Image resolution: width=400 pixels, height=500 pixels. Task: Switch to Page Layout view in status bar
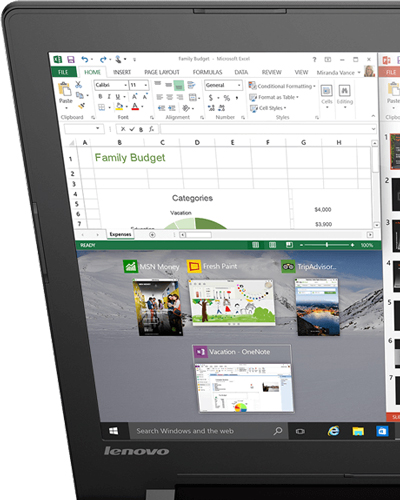tap(272, 245)
